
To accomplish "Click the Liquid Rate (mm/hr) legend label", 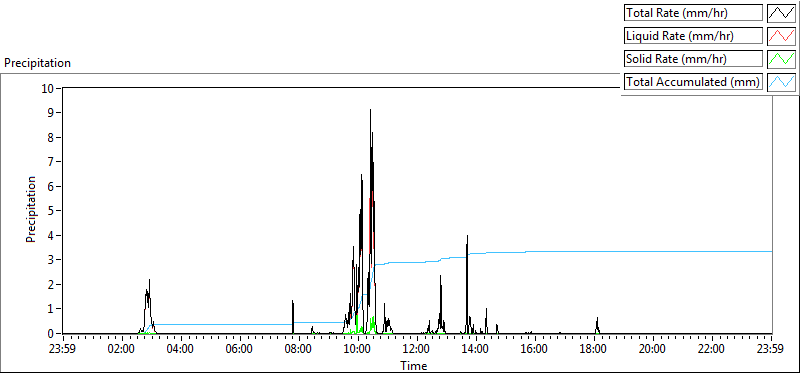I will click(x=693, y=36).
